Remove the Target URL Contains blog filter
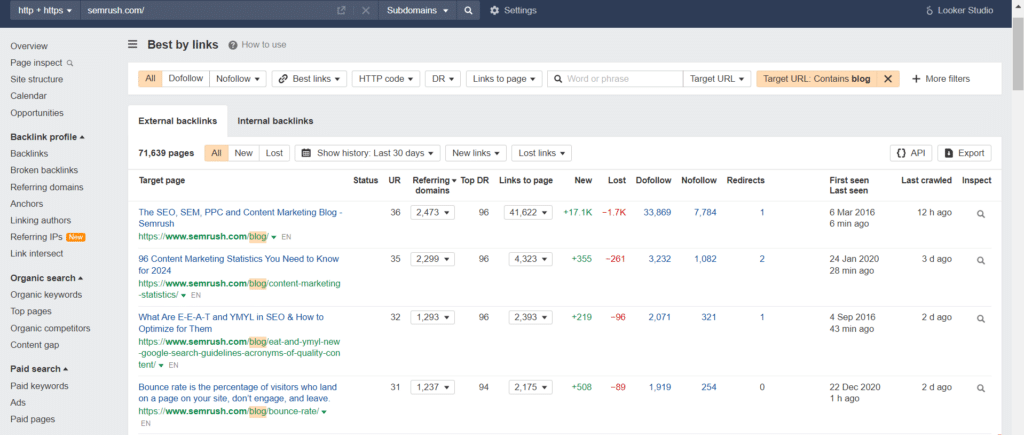The height and width of the screenshot is (435, 1024). tap(888, 78)
